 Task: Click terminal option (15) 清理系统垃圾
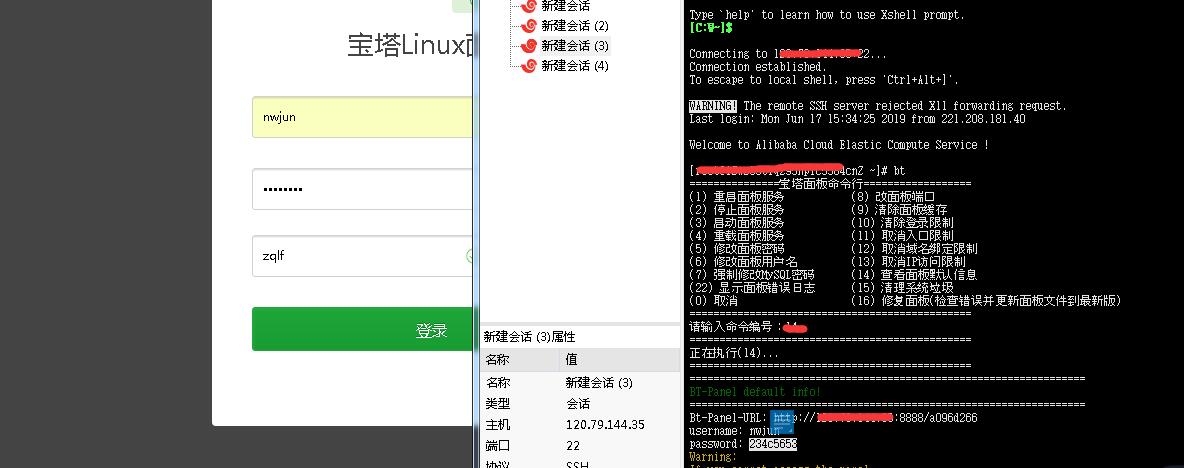coord(902,288)
